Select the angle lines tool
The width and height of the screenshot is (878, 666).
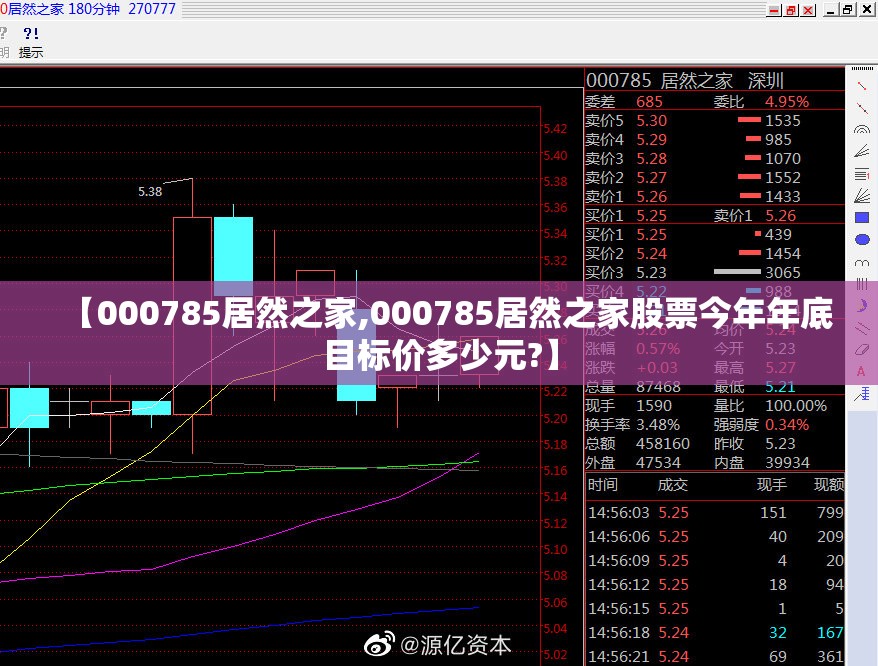(x=862, y=151)
